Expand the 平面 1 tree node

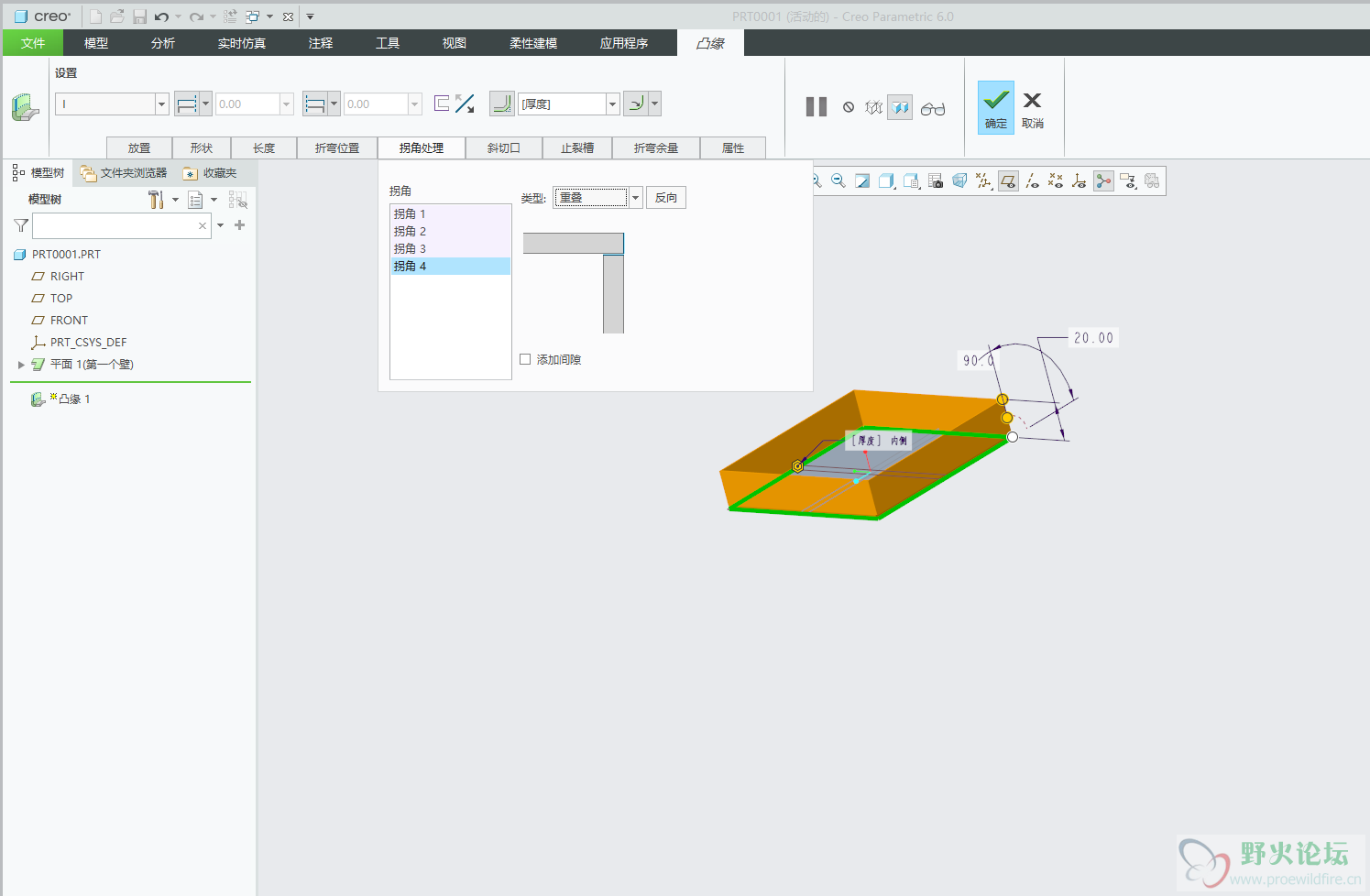point(21,365)
